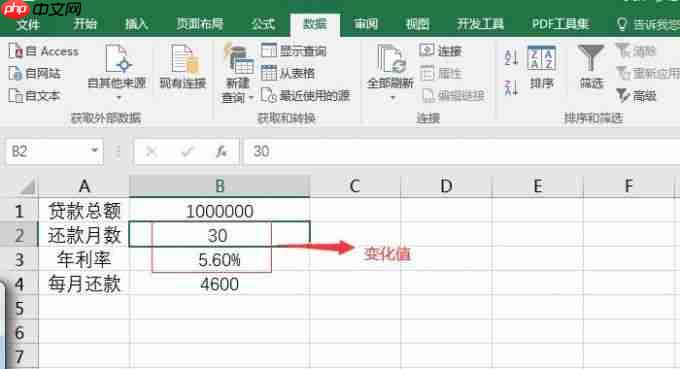Image resolution: width=680 pixels, height=369 pixels.
Task: Click the fx insert function button
Action: pyautogui.click(x=222, y=151)
